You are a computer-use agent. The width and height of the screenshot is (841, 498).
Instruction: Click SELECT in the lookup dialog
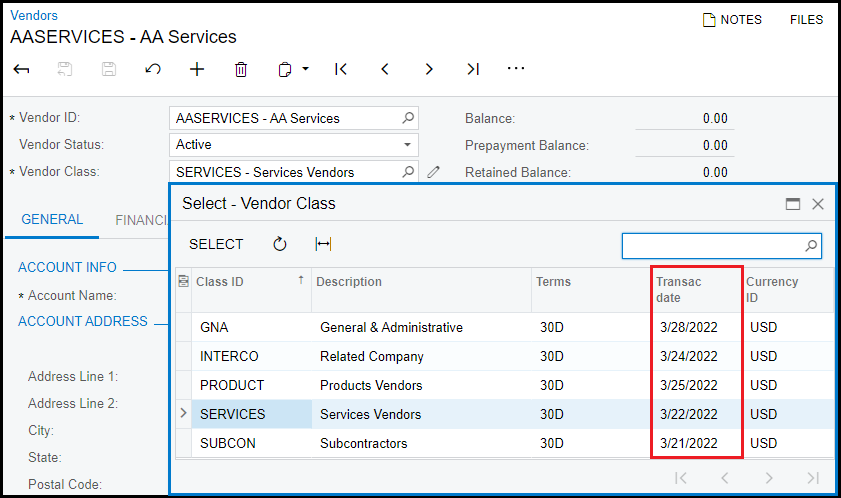[x=216, y=244]
